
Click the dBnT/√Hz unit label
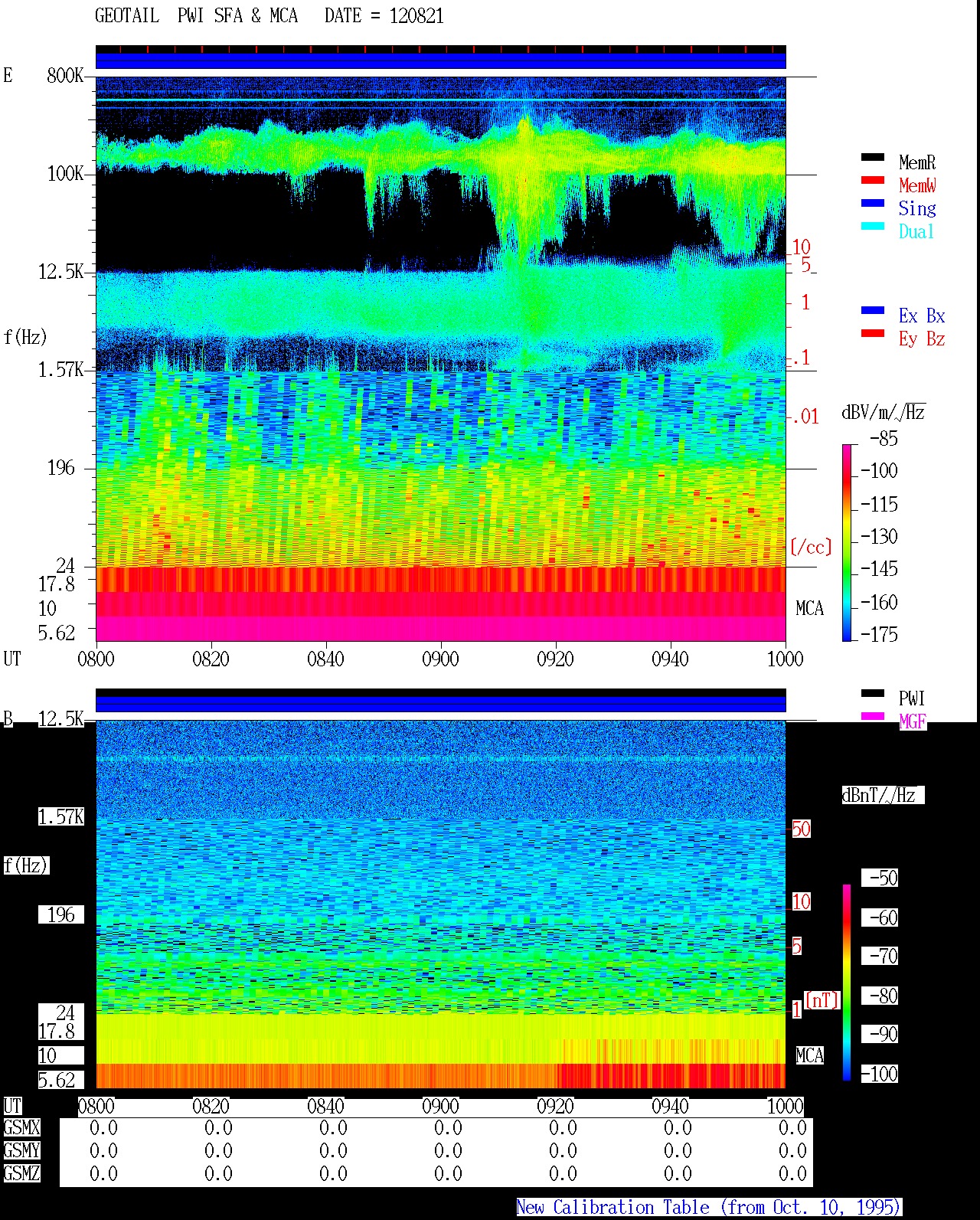click(x=883, y=795)
